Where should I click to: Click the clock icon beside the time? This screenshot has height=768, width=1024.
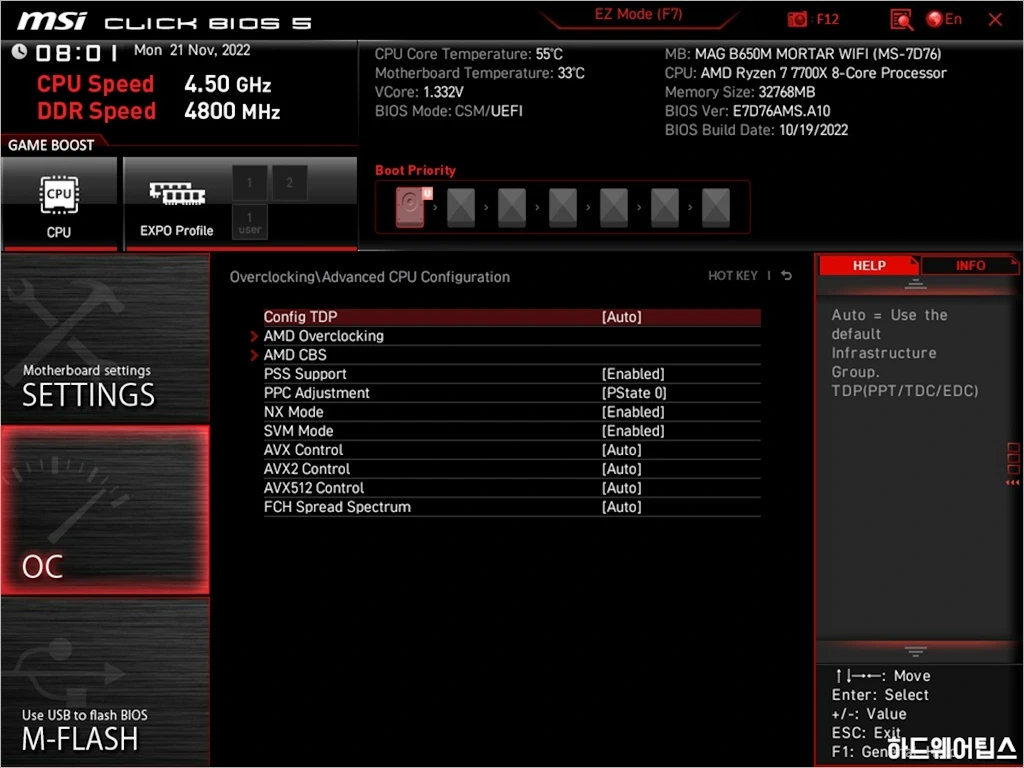point(19,52)
